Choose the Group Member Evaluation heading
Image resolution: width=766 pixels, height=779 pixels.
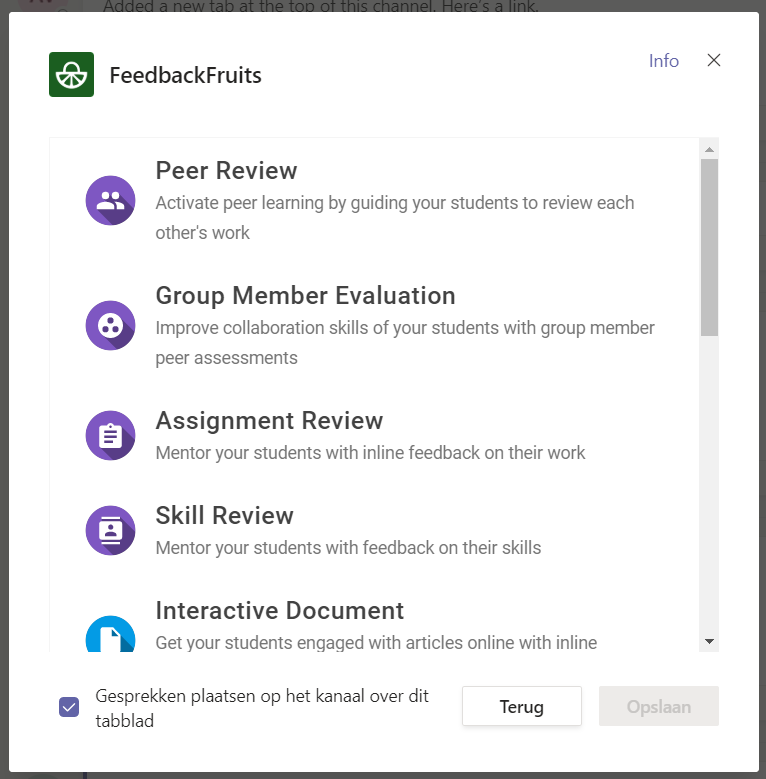[306, 296]
